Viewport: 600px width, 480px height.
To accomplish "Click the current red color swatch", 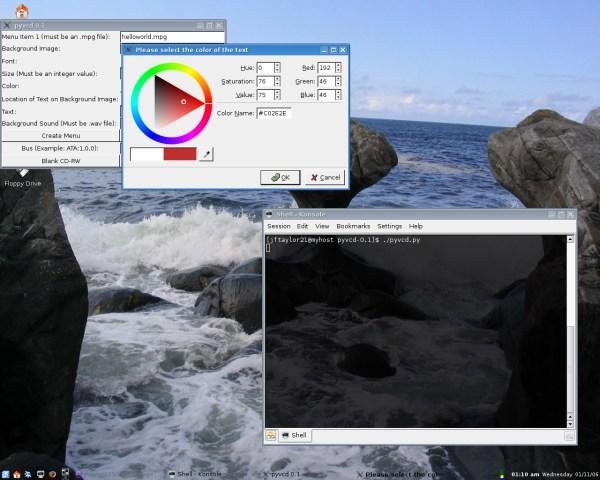I will point(180,154).
